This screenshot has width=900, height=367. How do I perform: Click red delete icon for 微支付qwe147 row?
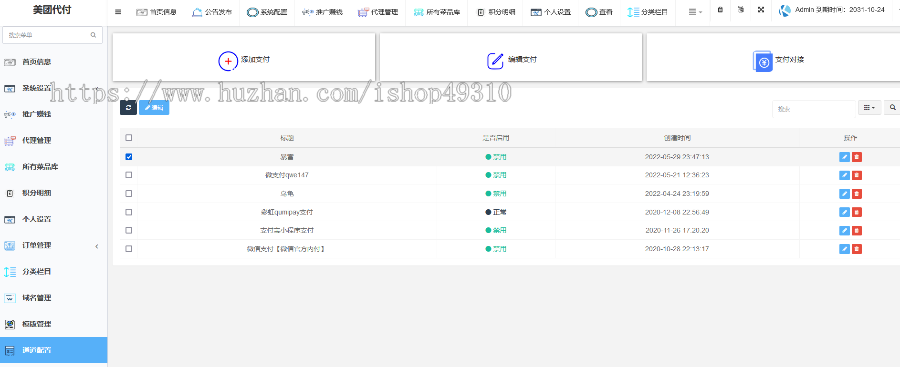pyautogui.click(x=857, y=175)
